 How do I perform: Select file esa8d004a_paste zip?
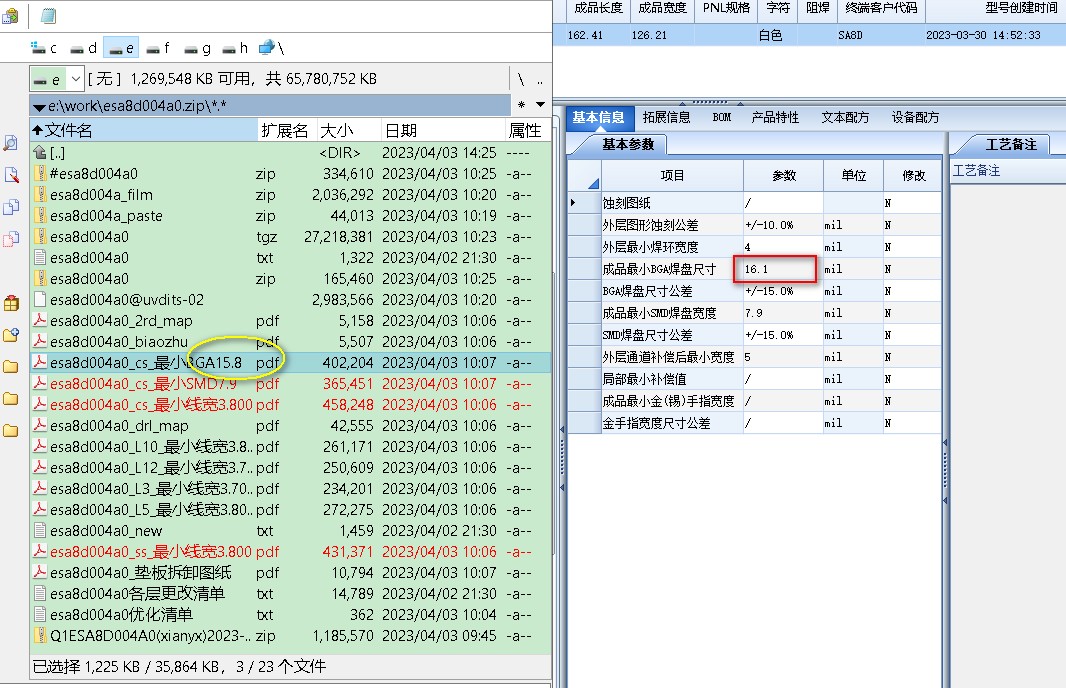tap(291, 216)
